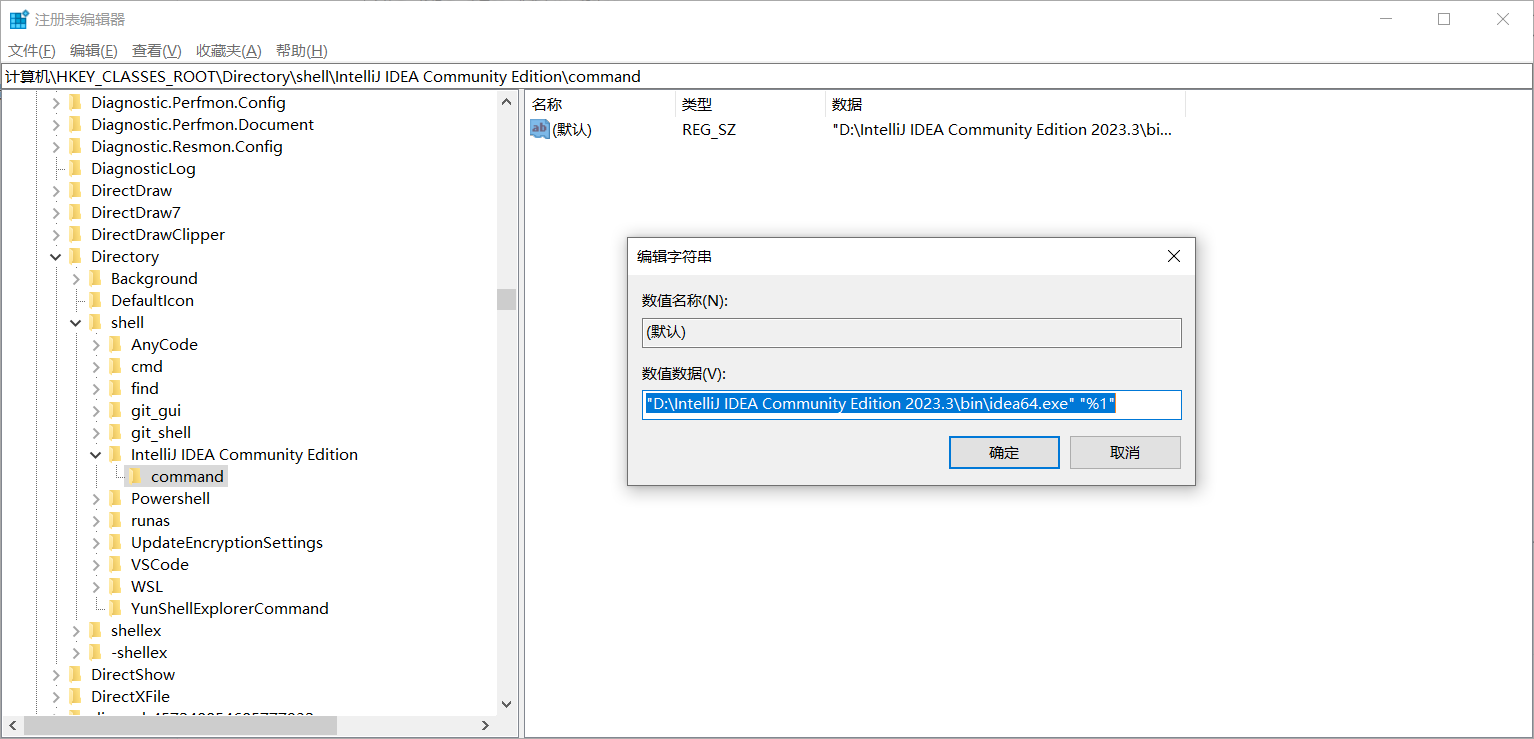This screenshot has width=1534, height=739.
Task: Click the folder icon beside git_gui
Action: click(116, 410)
